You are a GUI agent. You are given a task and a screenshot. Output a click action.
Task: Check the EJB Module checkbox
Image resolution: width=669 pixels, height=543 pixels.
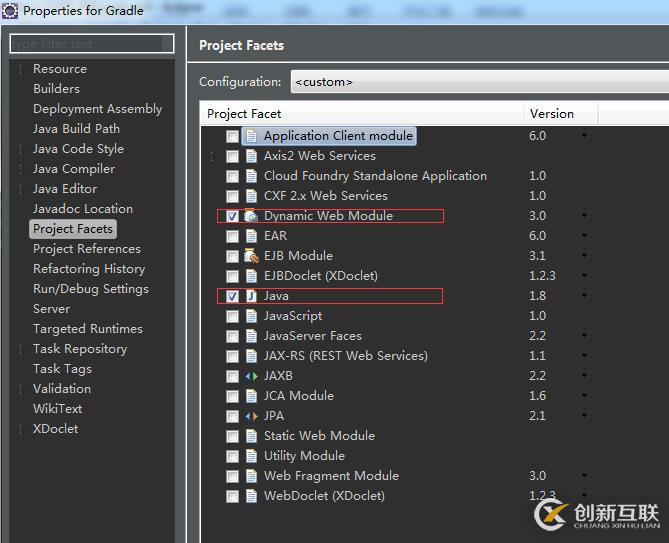point(232,256)
